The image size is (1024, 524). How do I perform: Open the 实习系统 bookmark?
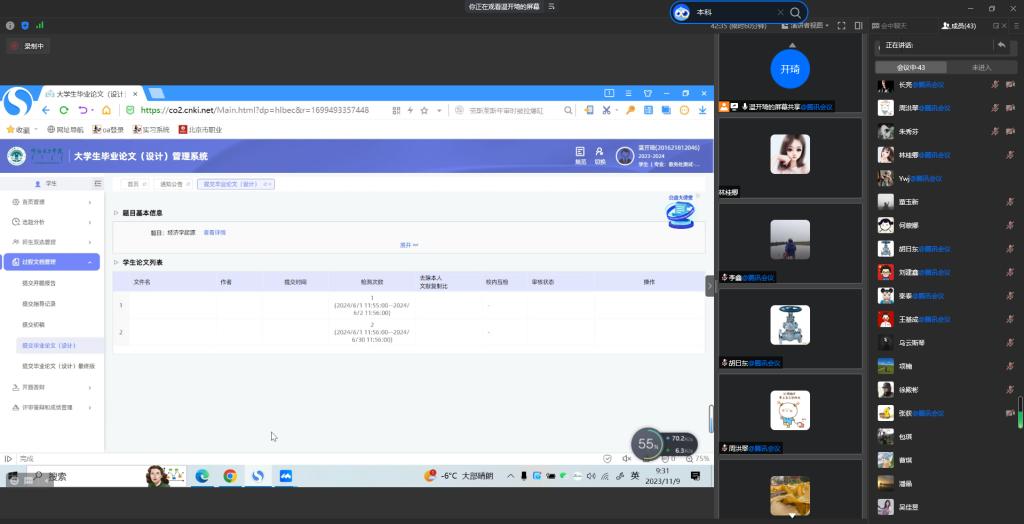pos(149,129)
